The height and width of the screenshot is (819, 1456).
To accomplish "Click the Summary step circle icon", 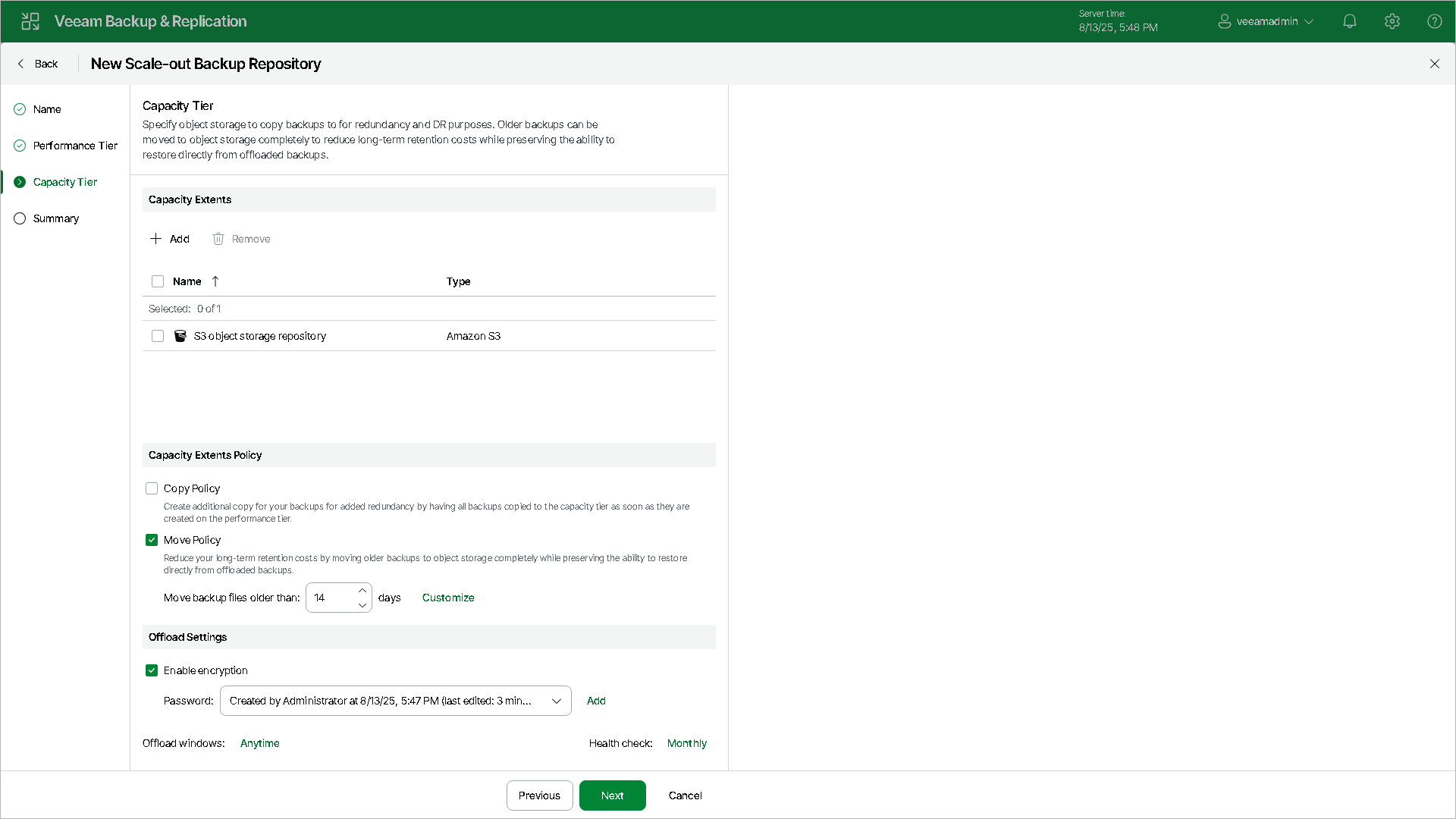I will coord(20,218).
